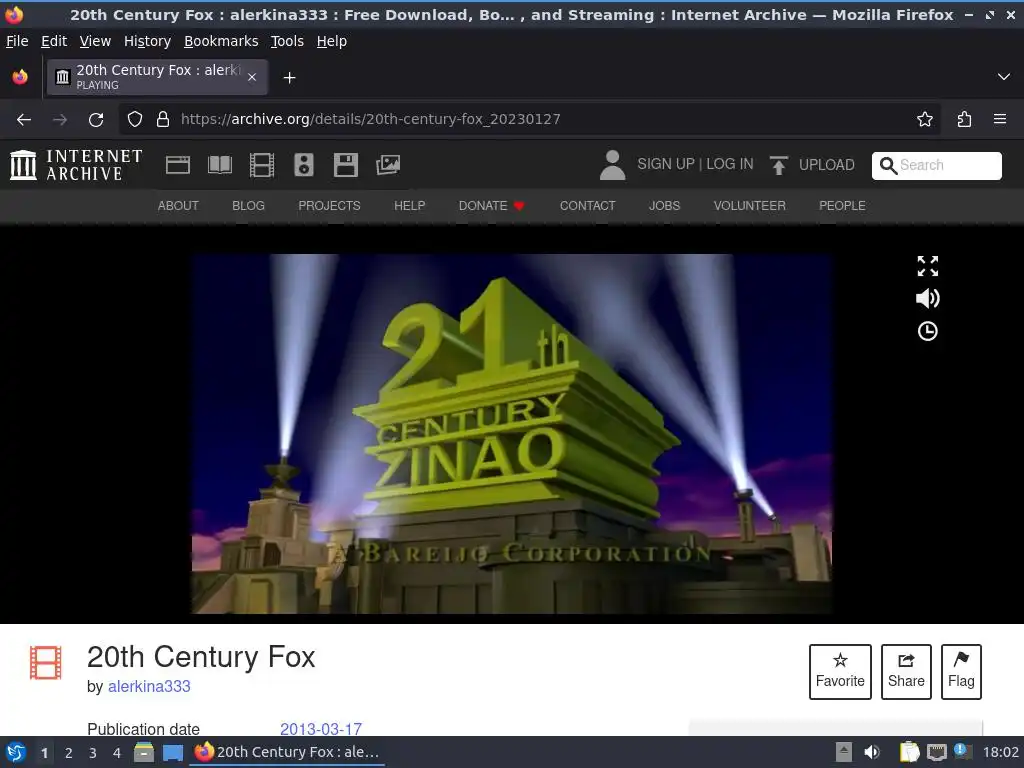The height and width of the screenshot is (768, 1024).
Task: Switch to workspace 2 in the taskbar
Action: coord(69,753)
